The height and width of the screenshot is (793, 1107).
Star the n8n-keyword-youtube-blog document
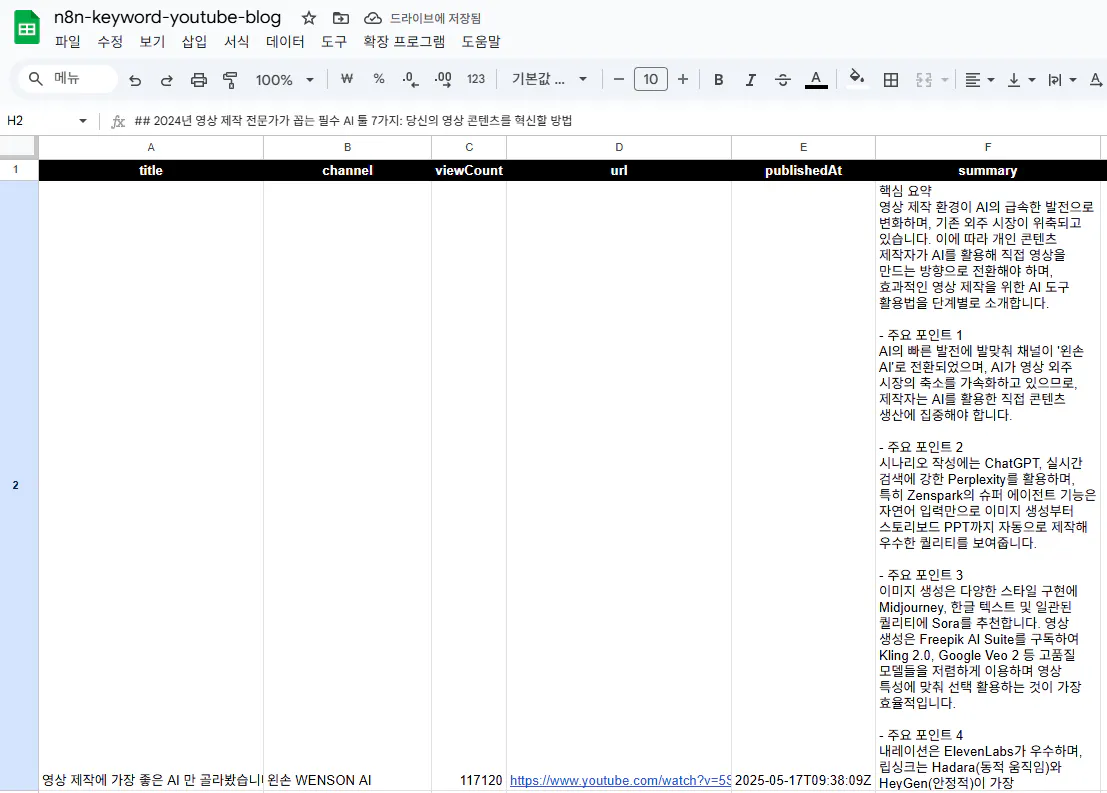pyautogui.click(x=309, y=18)
